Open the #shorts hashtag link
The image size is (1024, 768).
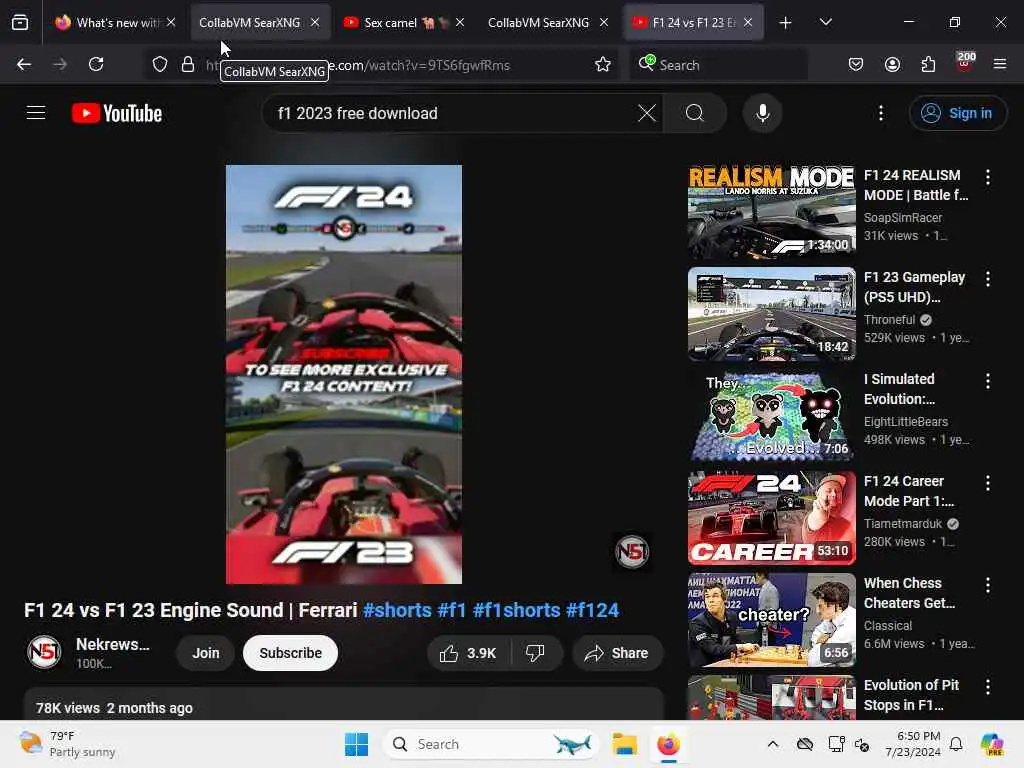tap(397, 610)
